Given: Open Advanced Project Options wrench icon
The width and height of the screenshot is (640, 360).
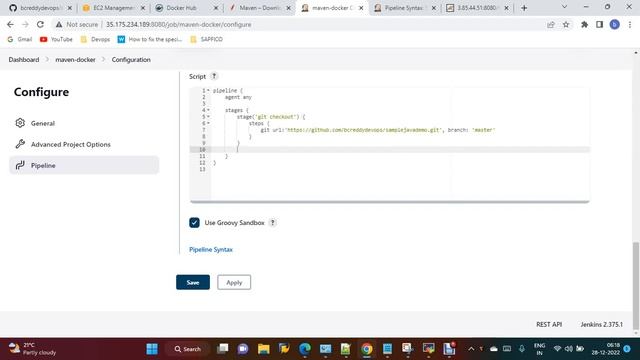Looking at the screenshot, I should click(20, 144).
